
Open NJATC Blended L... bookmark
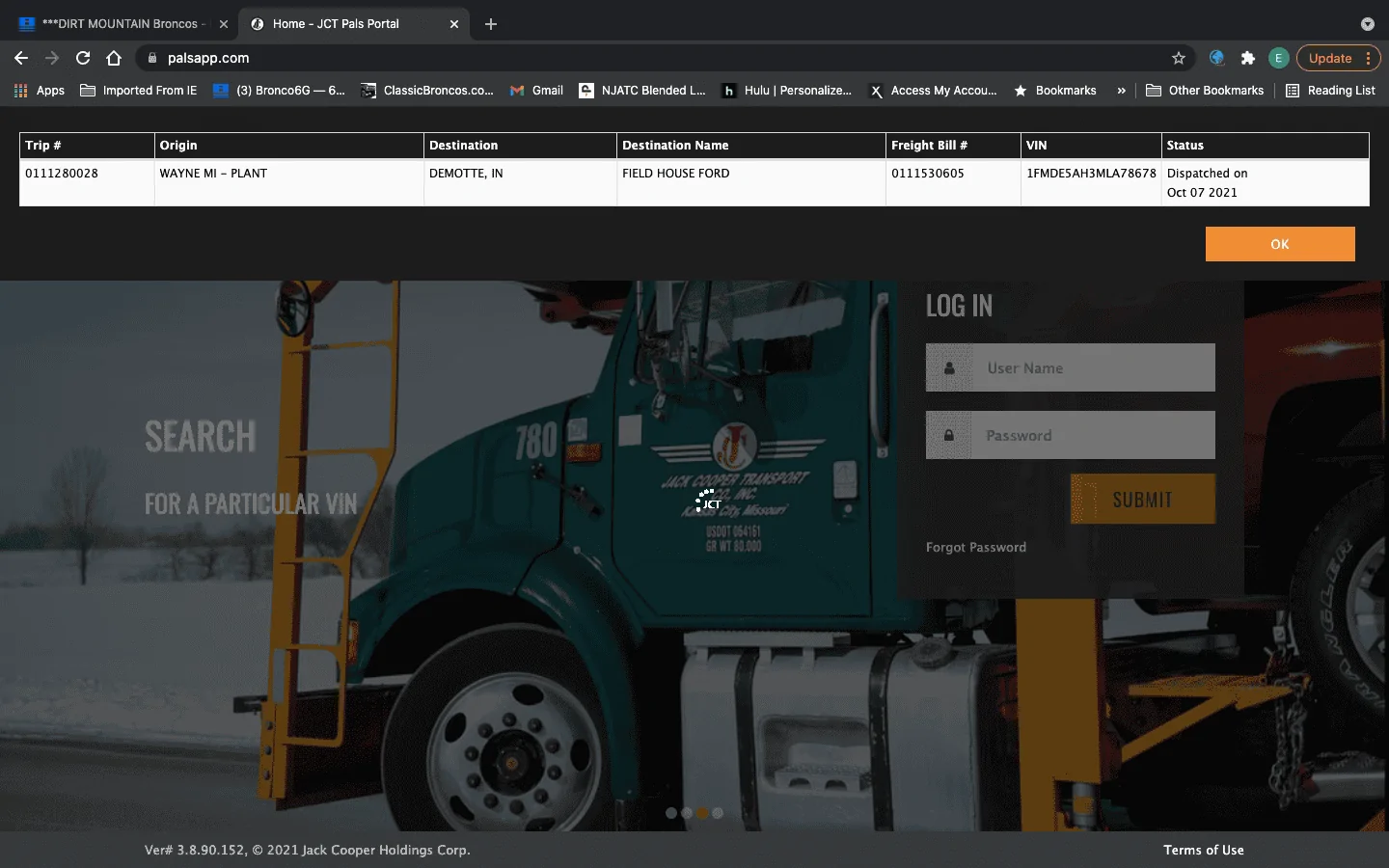[642, 91]
